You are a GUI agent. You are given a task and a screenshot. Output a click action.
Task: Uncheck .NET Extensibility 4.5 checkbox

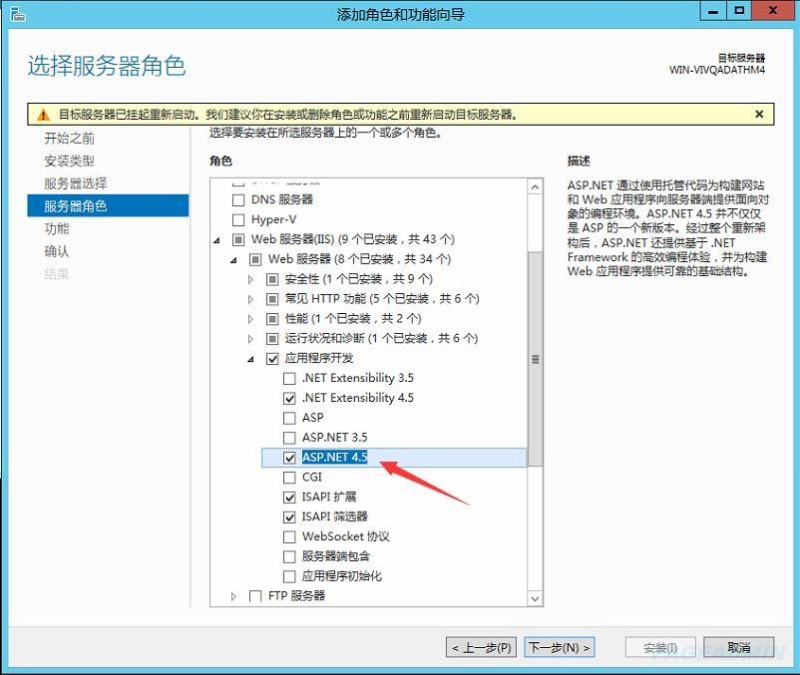tap(289, 398)
